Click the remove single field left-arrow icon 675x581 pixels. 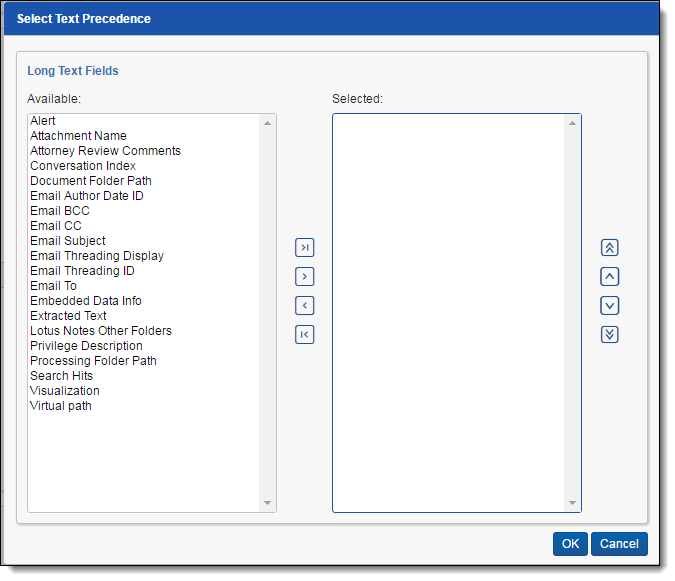[305, 306]
